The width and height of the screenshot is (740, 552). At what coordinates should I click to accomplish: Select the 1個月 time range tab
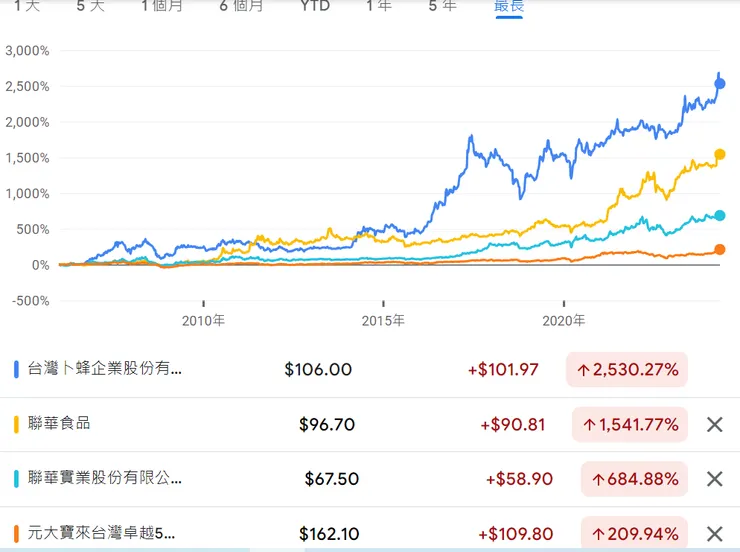[x=162, y=6]
